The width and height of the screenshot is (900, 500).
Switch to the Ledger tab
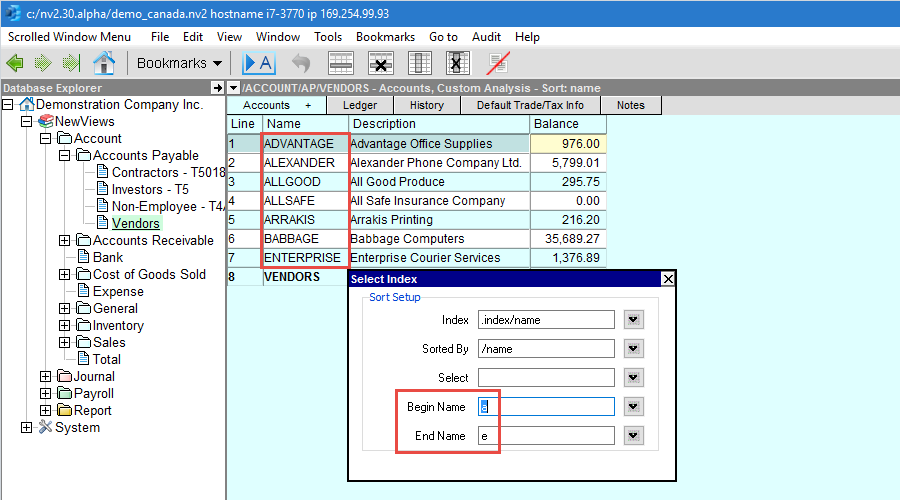tap(360, 105)
